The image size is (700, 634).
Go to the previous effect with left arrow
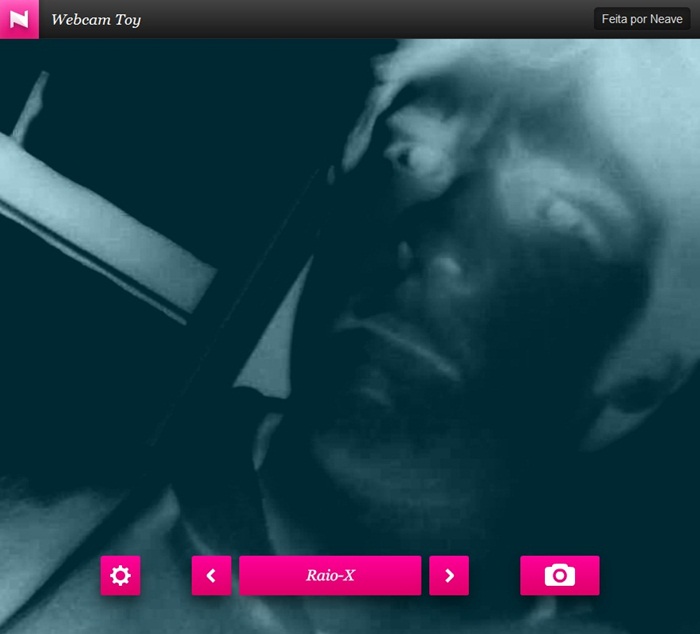[x=212, y=575]
